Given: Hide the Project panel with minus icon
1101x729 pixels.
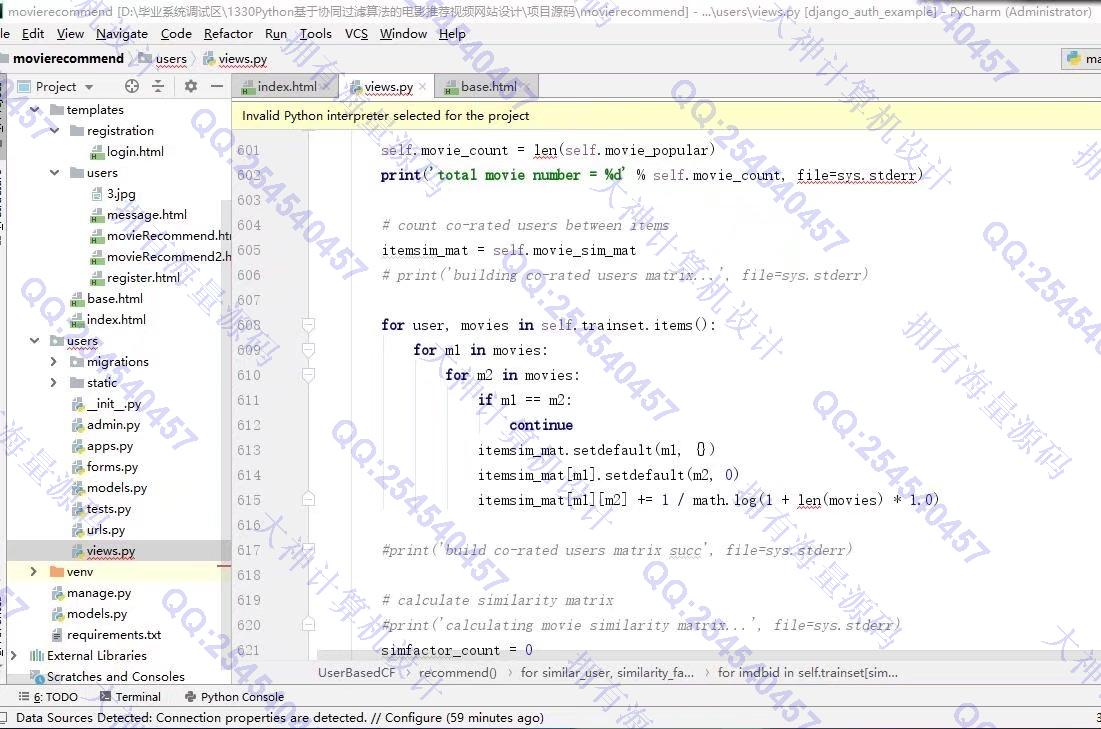Looking at the screenshot, I should click(x=217, y=86).
